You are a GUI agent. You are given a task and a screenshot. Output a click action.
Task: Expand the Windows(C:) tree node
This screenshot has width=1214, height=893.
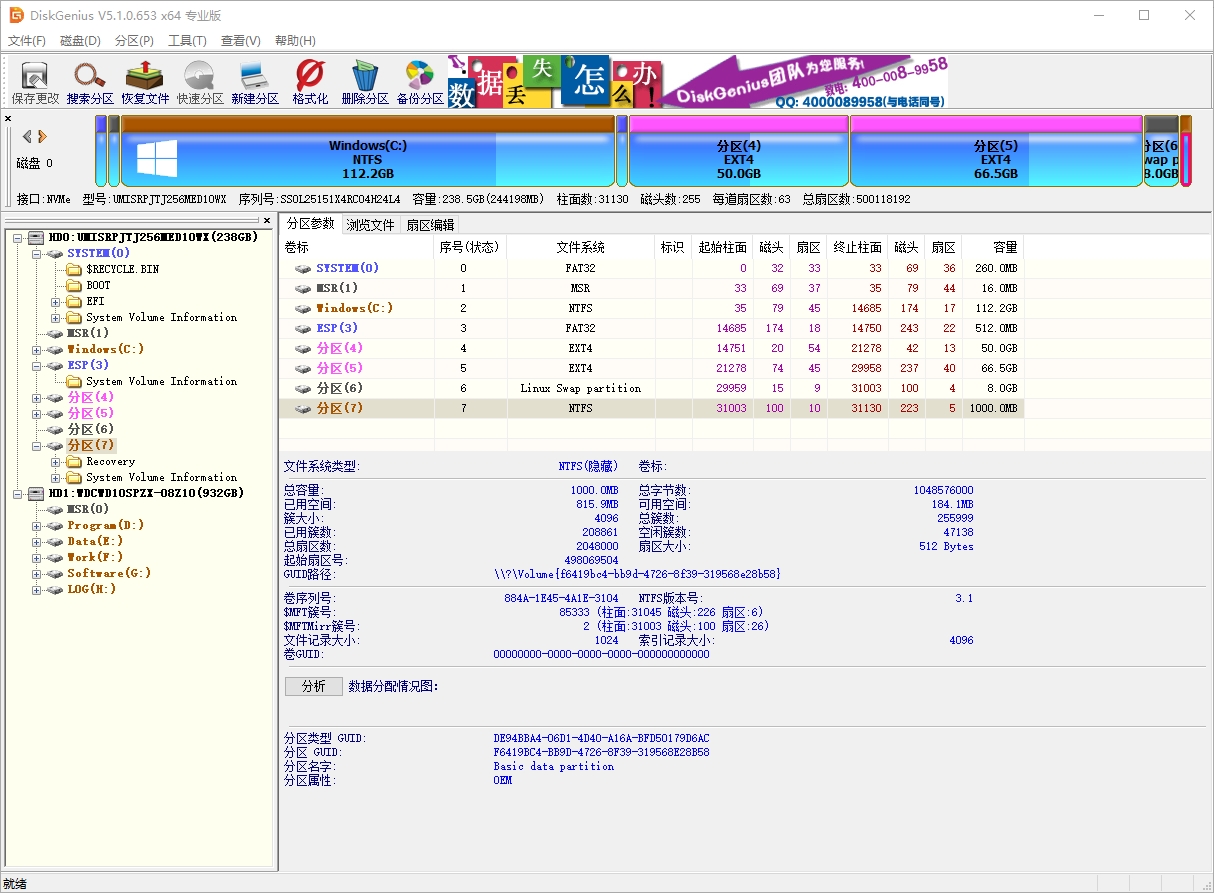coord(37,349)
